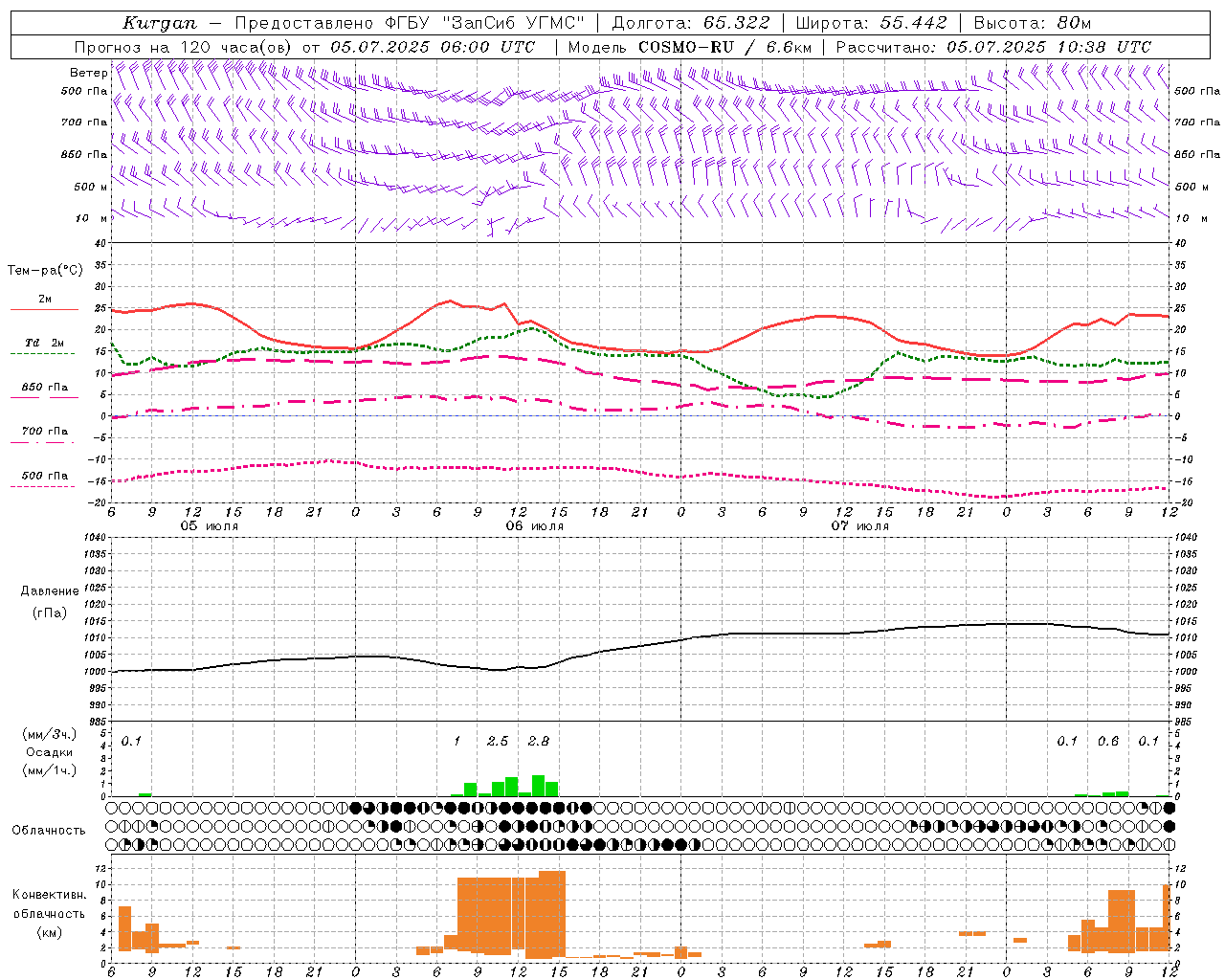Click the model name 'COSMO-RU / 6.6км'
Screen dimensions: 1225x980
[x=725, y=47]
